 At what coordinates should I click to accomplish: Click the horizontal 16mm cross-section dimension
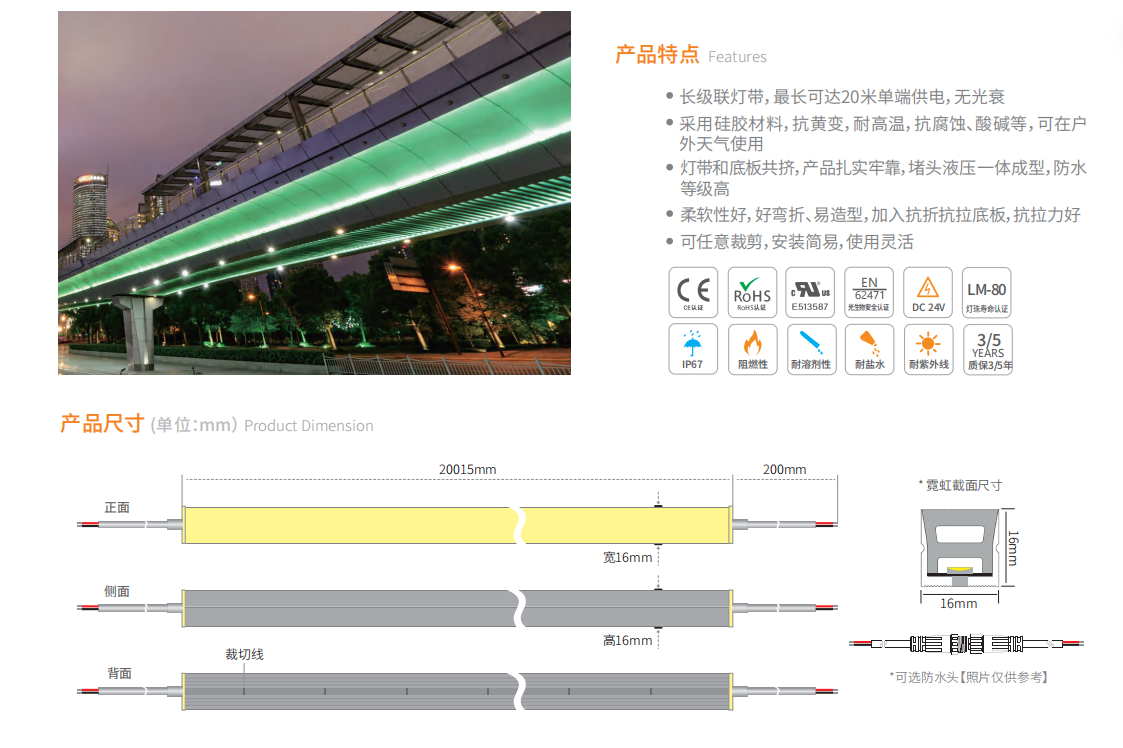click(959, 603)
